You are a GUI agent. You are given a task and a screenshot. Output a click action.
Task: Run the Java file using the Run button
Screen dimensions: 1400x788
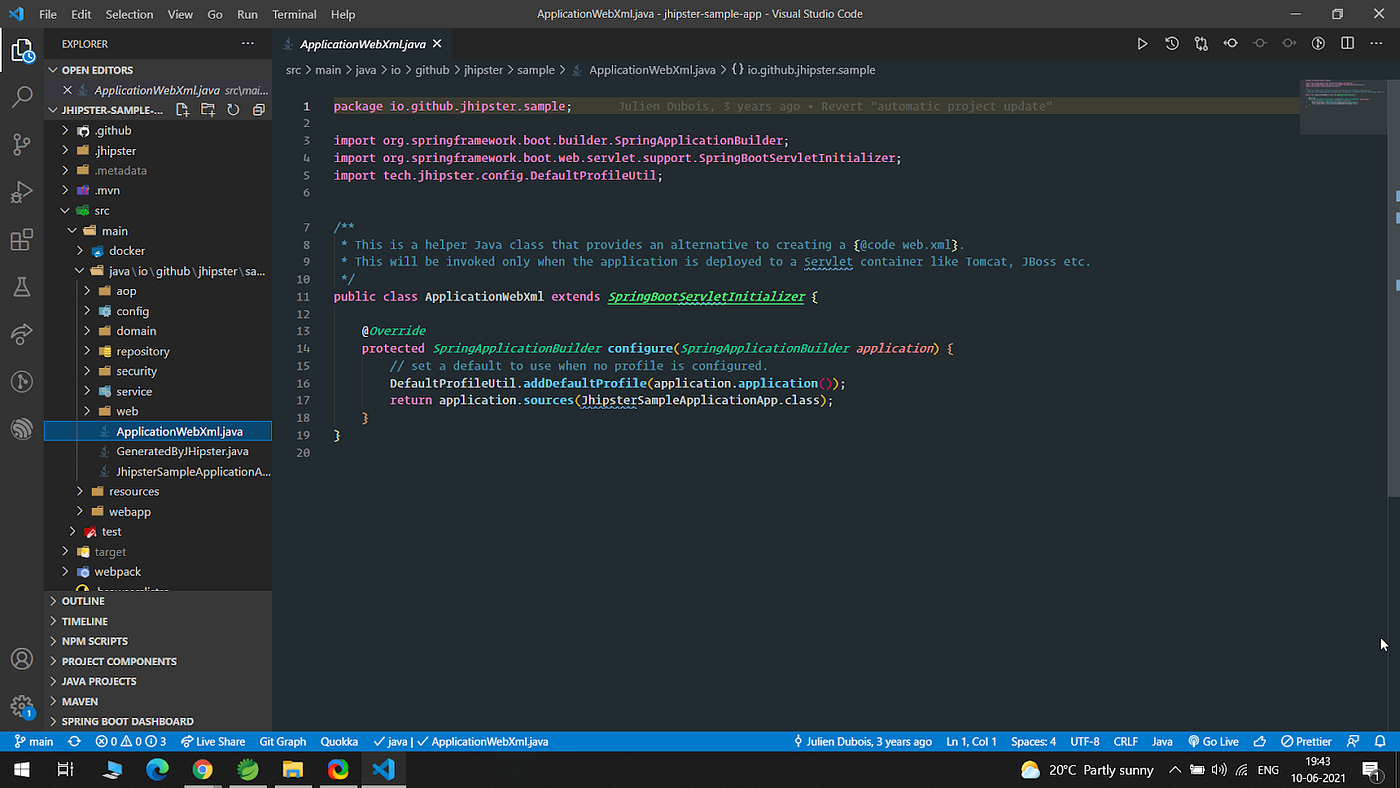pyautogui.click(x=1142, y=43)
